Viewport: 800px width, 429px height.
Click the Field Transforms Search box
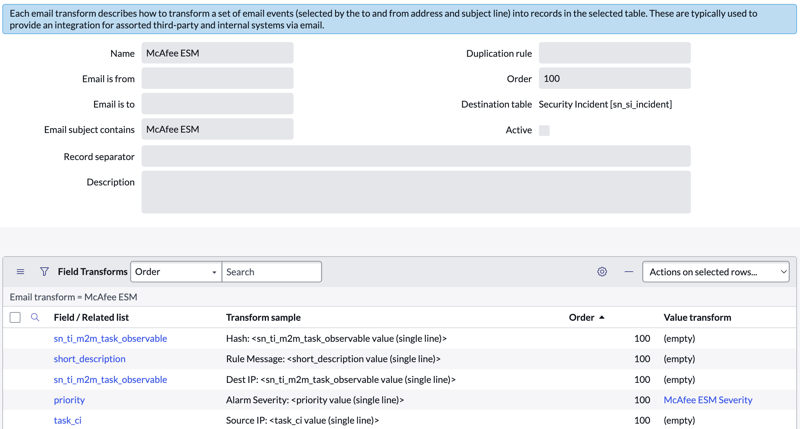[x=271, y=272]
